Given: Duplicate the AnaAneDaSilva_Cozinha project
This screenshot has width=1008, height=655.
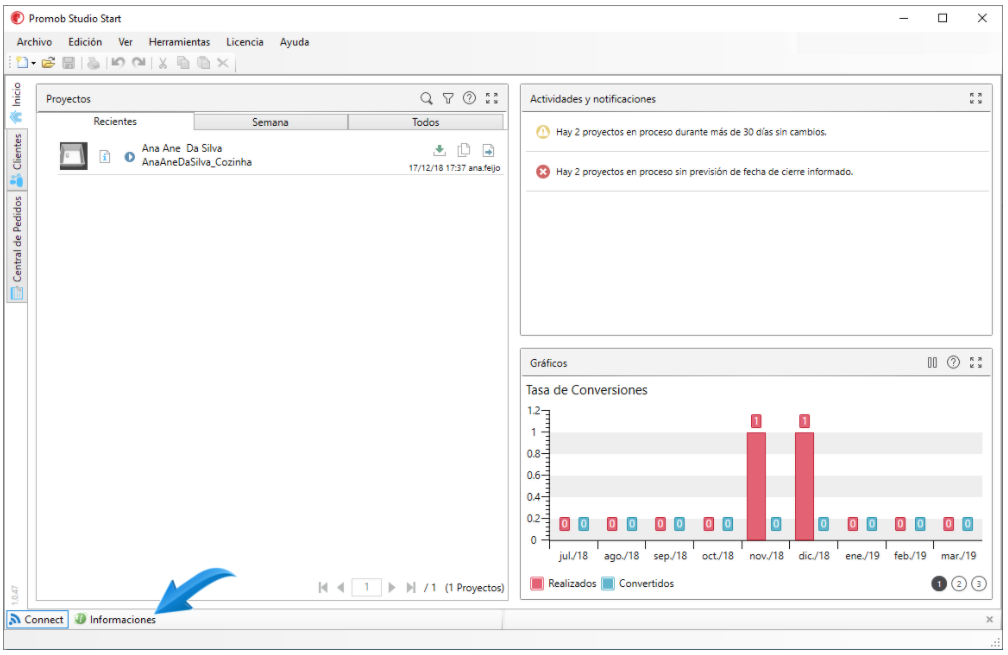Looking at the screenshot, I should (x=464, y=150).
